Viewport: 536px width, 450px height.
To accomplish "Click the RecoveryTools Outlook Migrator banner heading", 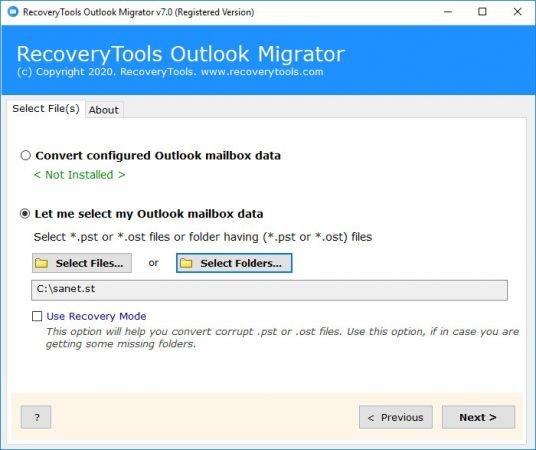I will point(180,54).
